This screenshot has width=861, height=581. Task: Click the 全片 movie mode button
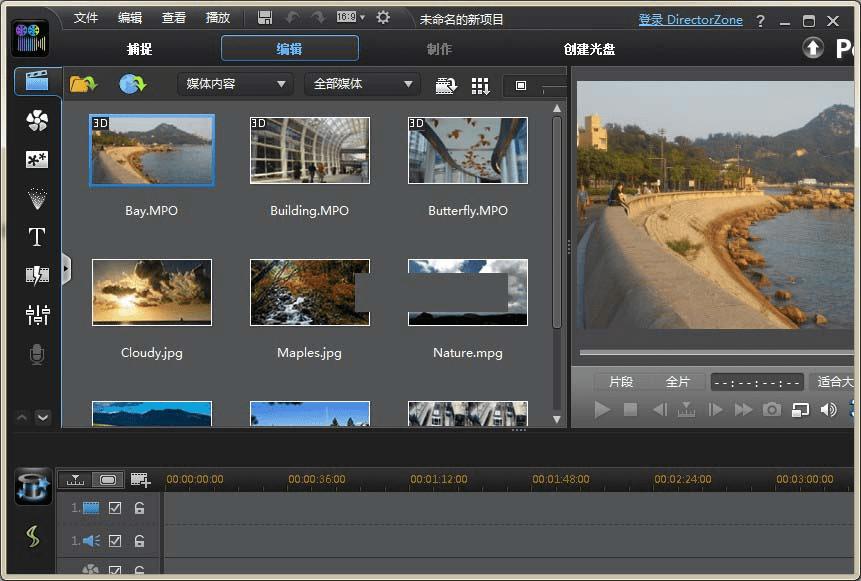coord(677,382)
